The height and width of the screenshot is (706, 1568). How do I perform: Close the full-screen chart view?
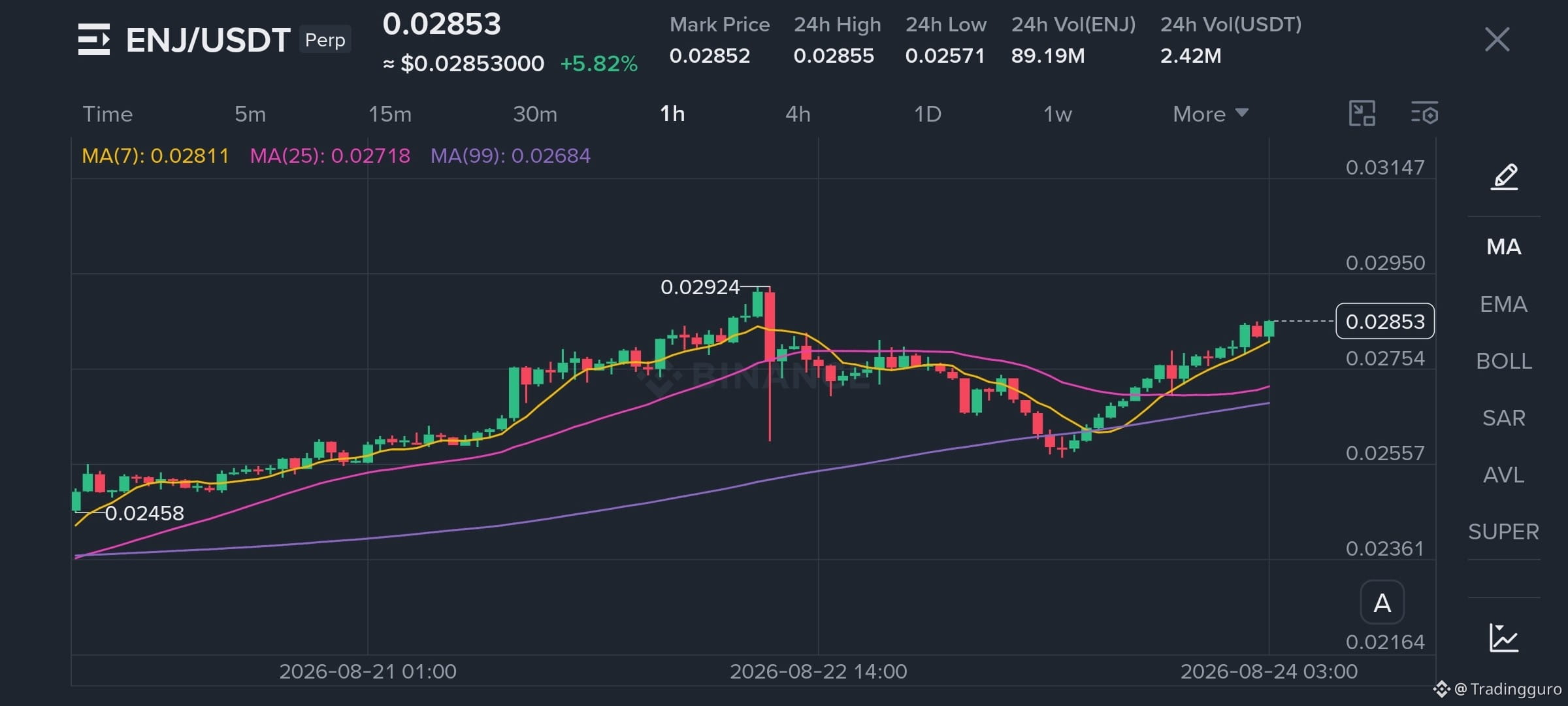(x=1497, y=39)
